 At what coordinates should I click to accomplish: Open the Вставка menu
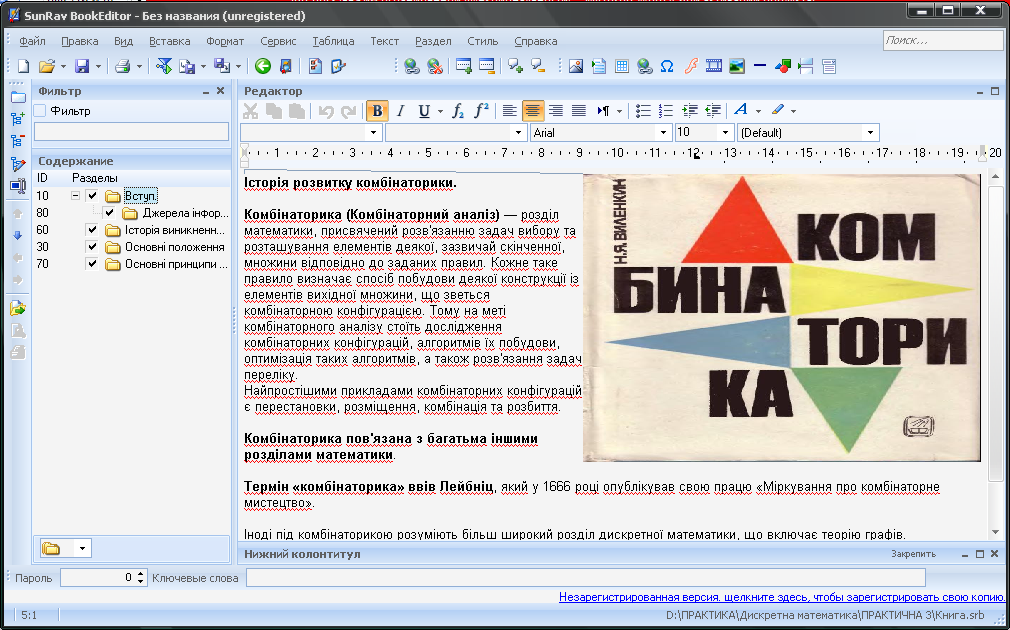(x=169, y=41)
